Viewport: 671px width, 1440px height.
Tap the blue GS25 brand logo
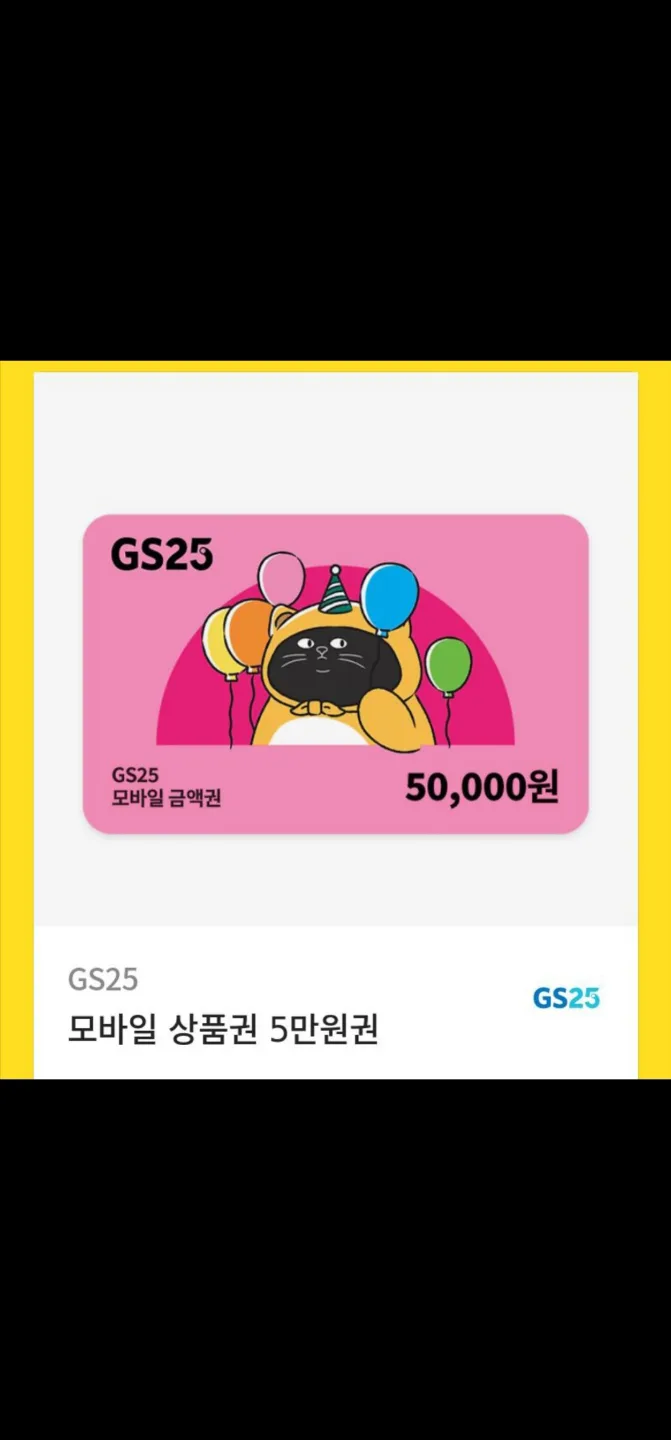(x=566, y=997)
